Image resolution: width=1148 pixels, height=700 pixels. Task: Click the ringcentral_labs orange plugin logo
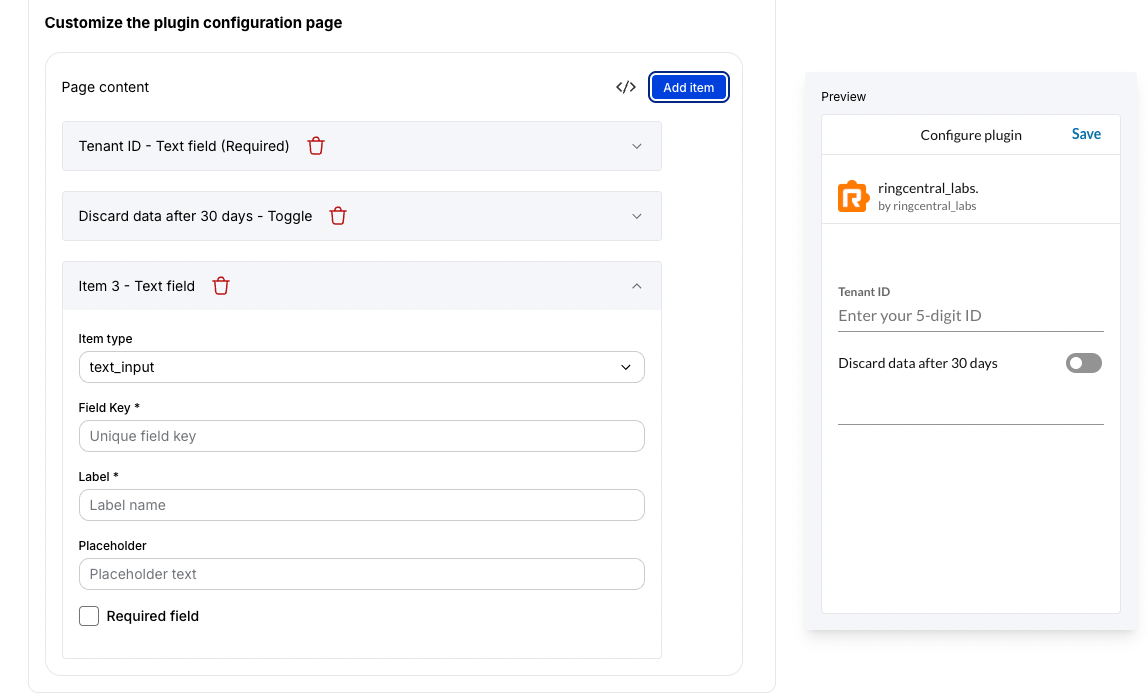(853, 196)
